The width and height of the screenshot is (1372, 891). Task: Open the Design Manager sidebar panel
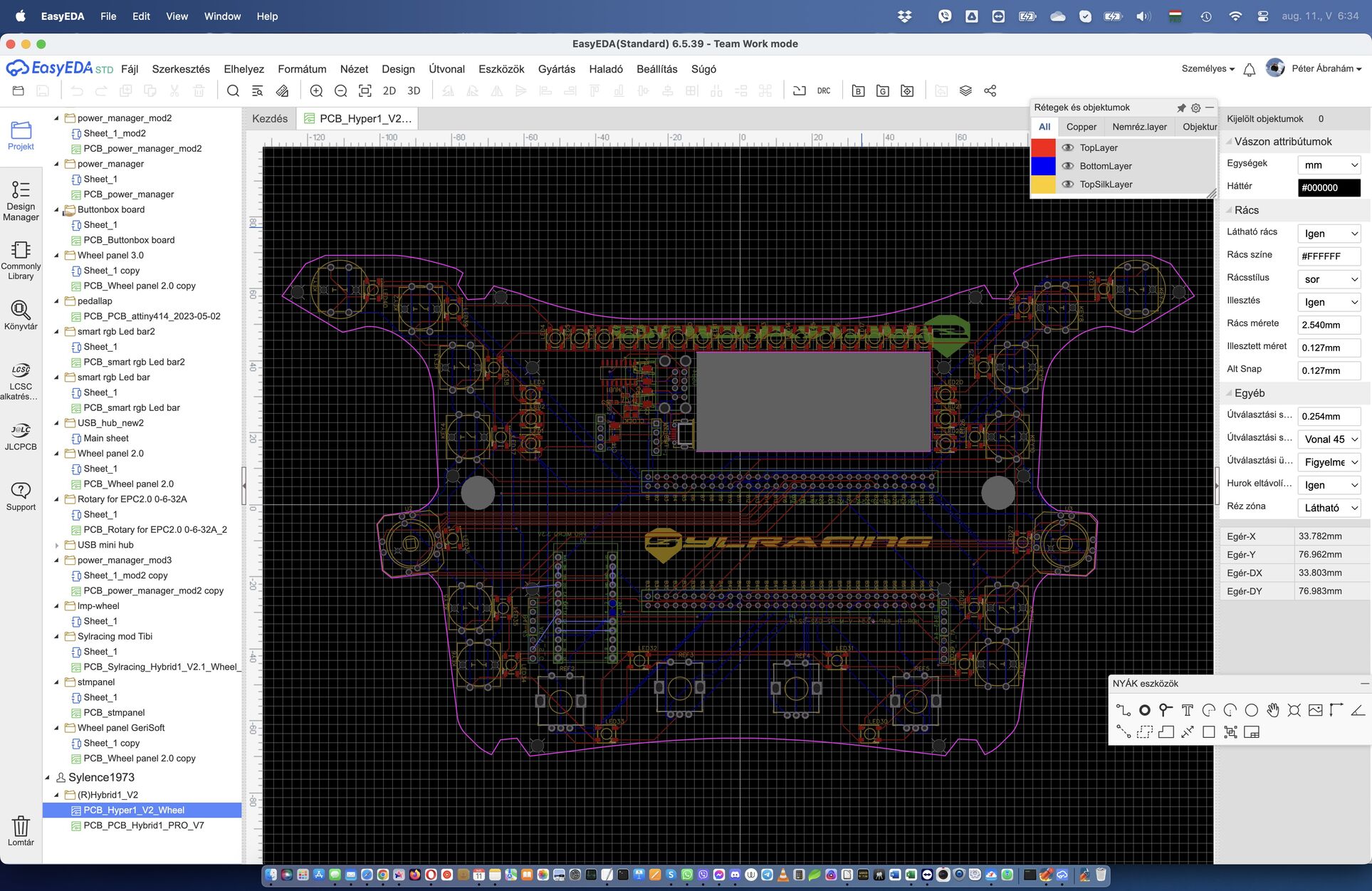(x=21, y=200)
